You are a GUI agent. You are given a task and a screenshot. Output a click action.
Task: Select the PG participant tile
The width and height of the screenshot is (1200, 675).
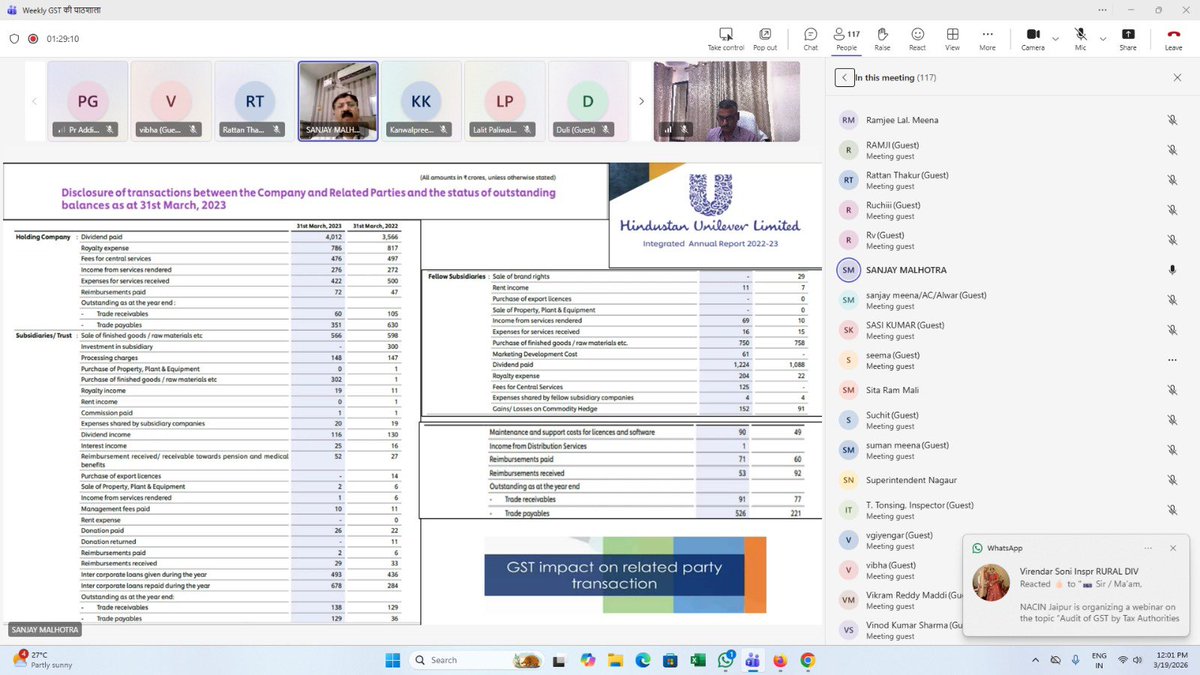[x=87, y=101]
